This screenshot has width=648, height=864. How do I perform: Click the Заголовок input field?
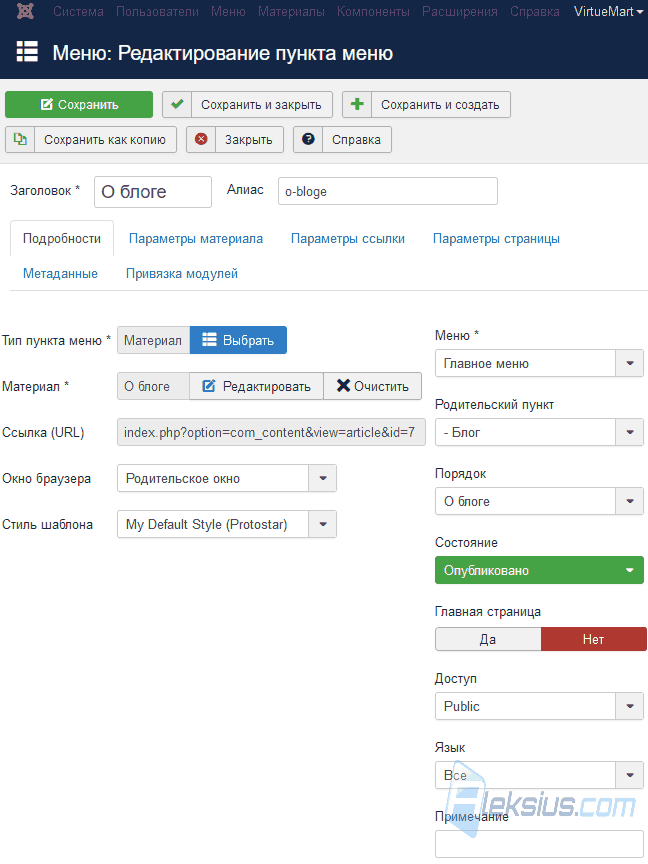pos(153,192)
